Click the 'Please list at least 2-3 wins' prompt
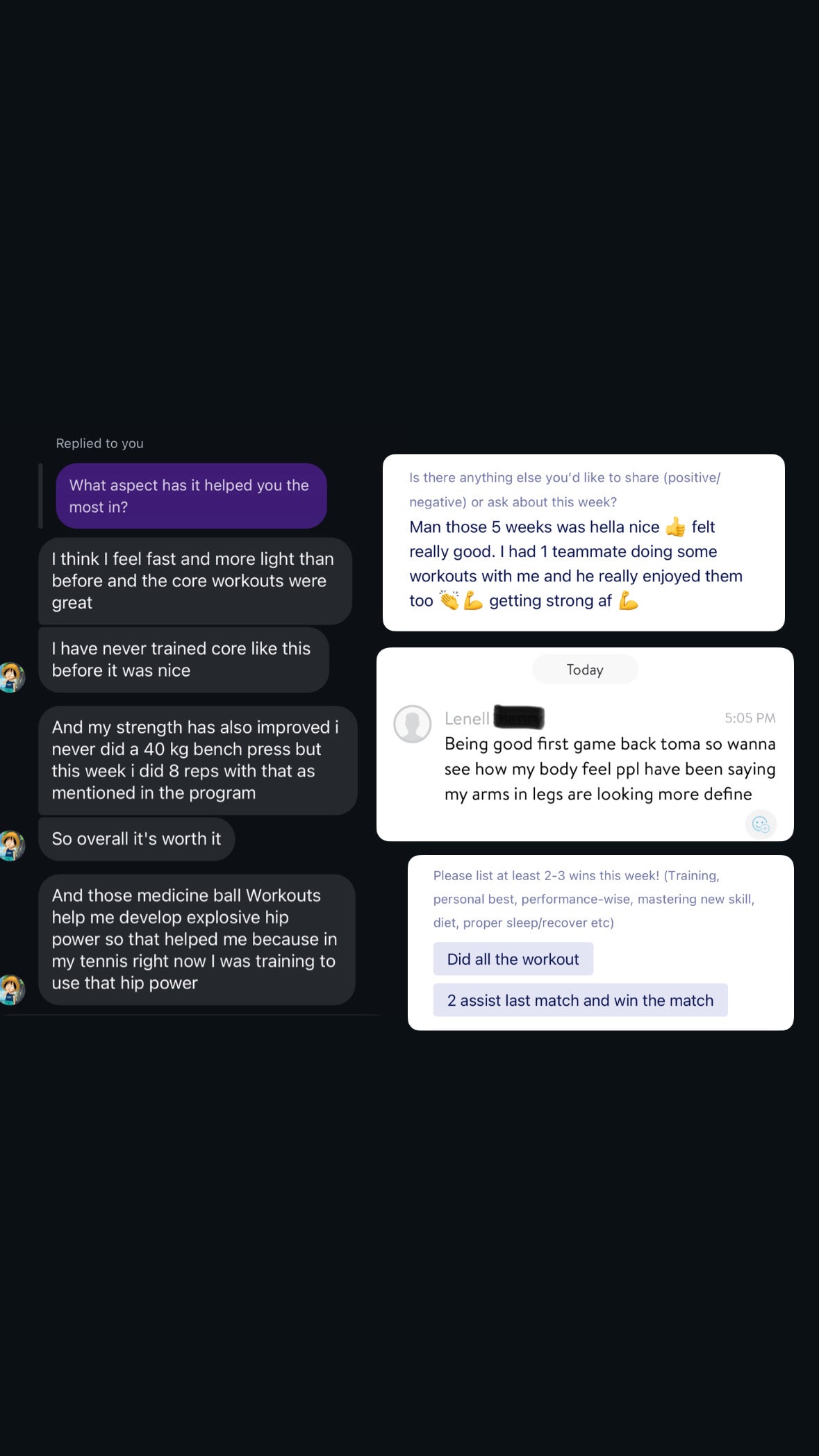Screen dimensions: 819x1456 [593, 899]
